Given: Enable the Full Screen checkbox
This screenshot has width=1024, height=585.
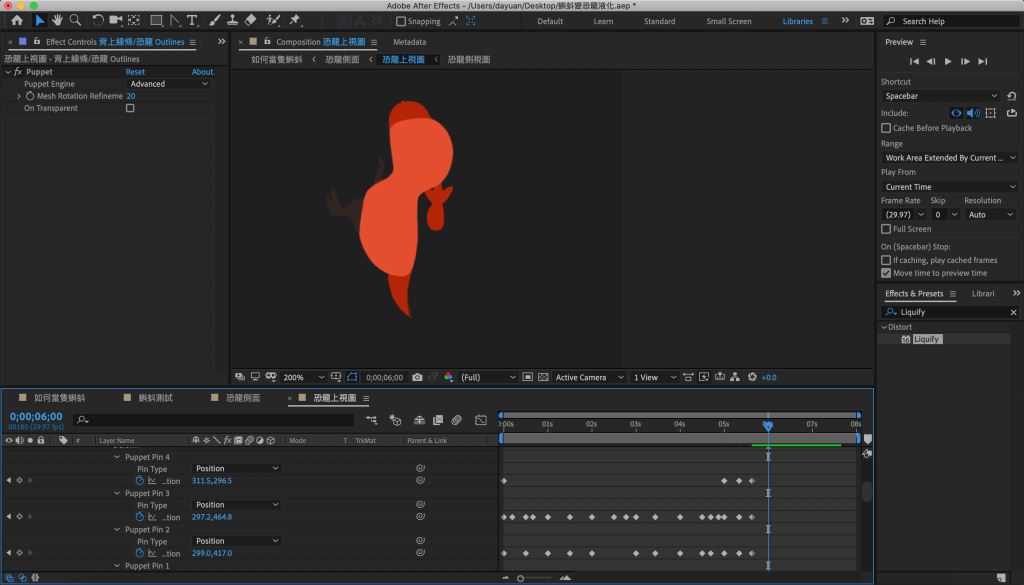Looking at the screenshot, I should point(886,229).
